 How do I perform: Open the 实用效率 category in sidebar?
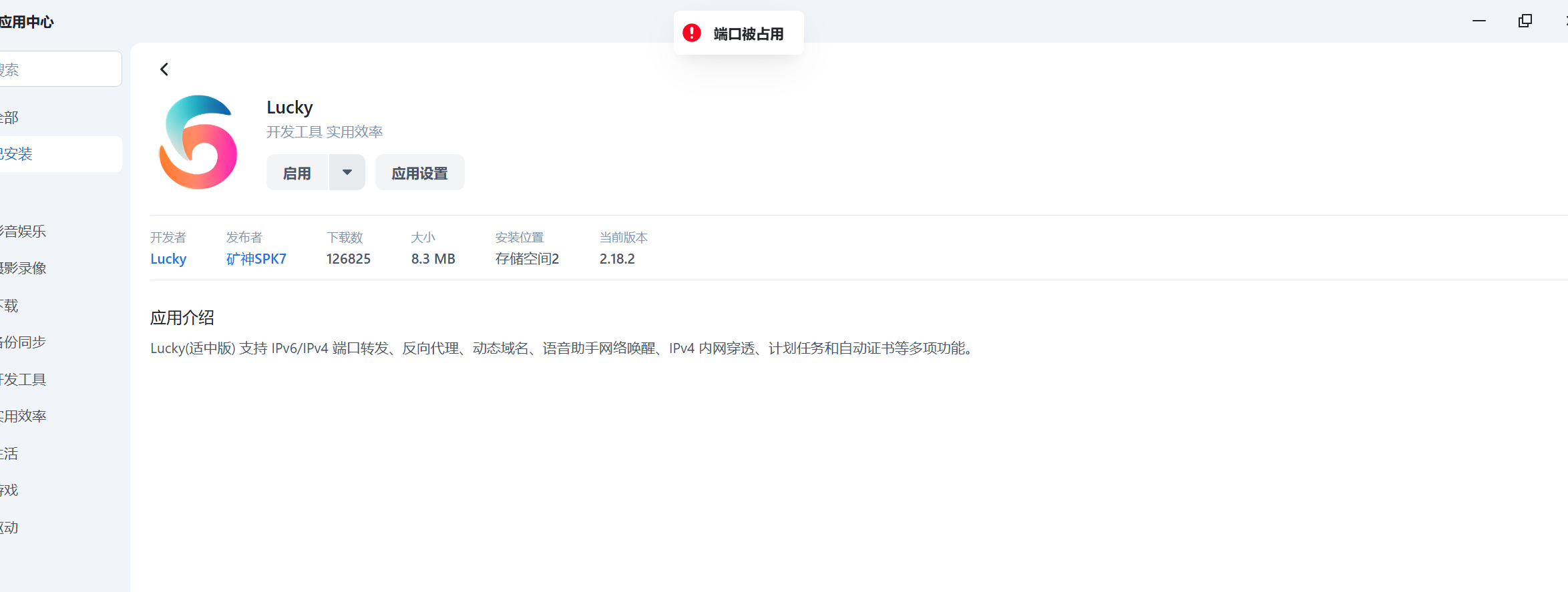pyautogui.click(x=23, y=416)
